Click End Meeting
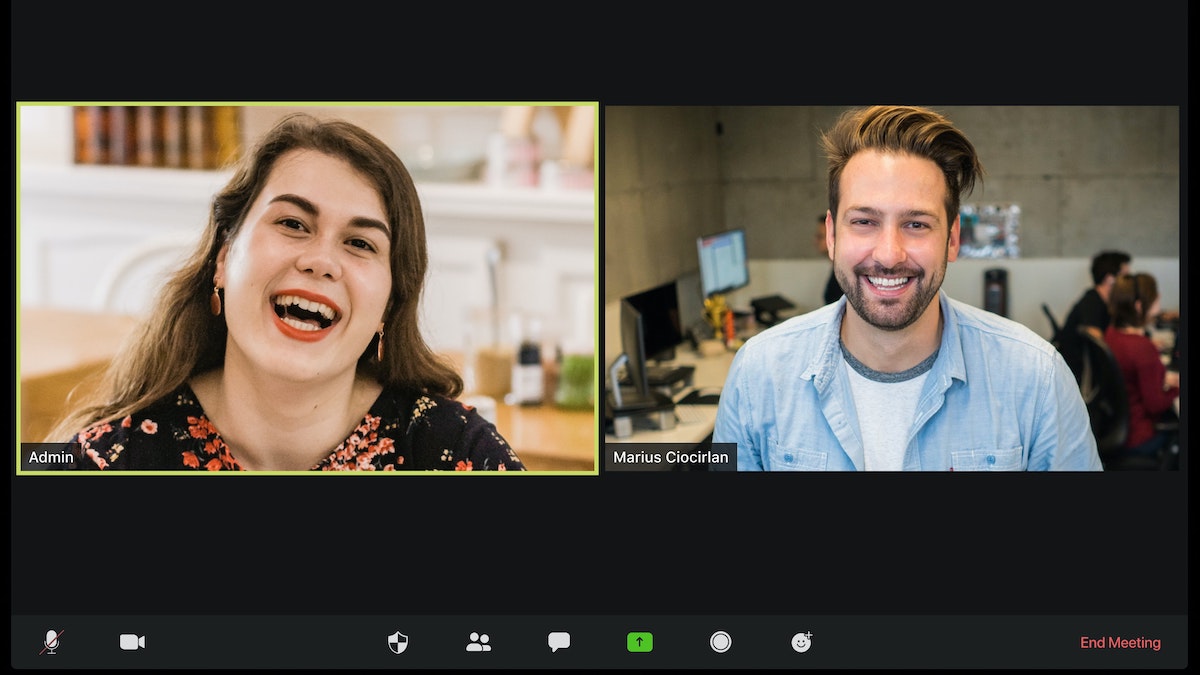The height and width of the screenshot is (675, 1200). (1120, 643)
